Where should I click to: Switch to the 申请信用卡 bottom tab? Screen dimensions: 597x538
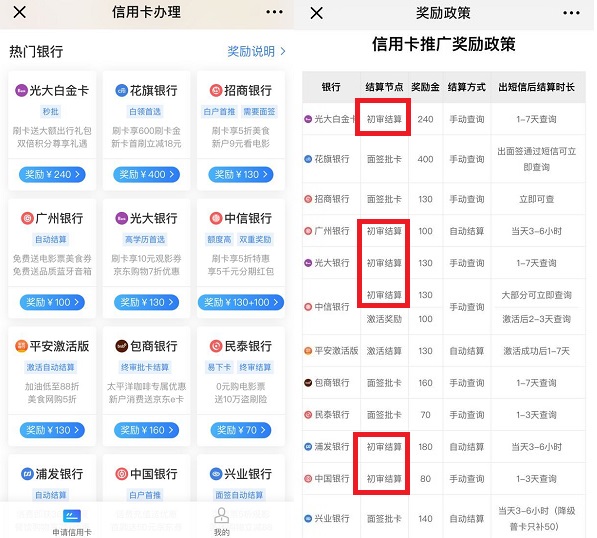pyautogui.click(x=72, y=523)
